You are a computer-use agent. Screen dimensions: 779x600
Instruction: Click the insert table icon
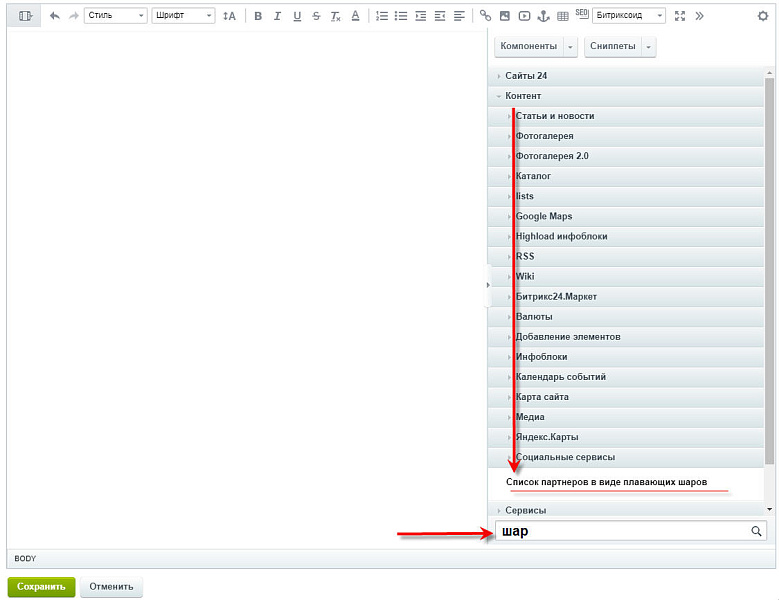coord(563,16)
